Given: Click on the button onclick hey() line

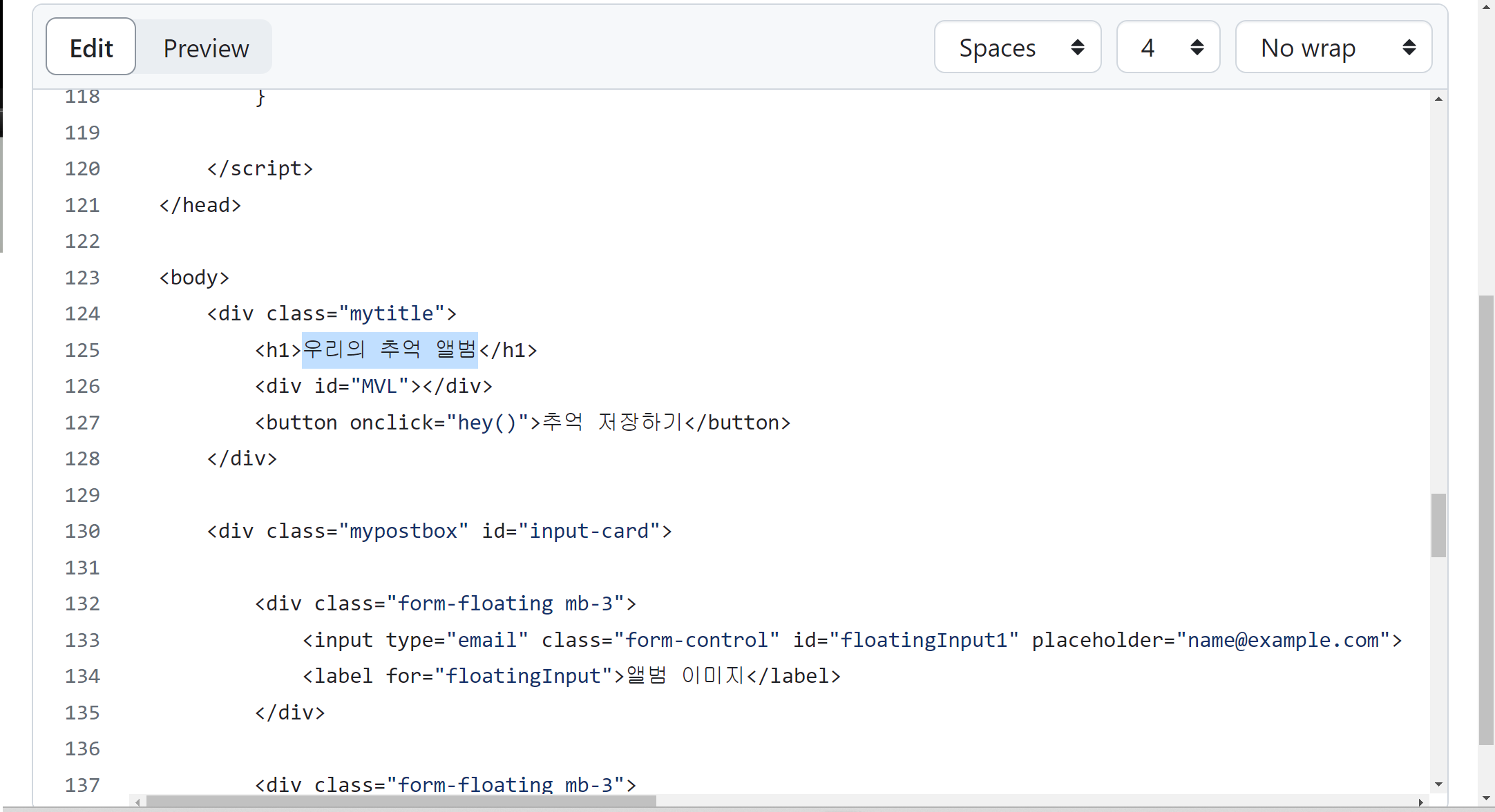Looking at the screenshot, I should coord(522,423).
